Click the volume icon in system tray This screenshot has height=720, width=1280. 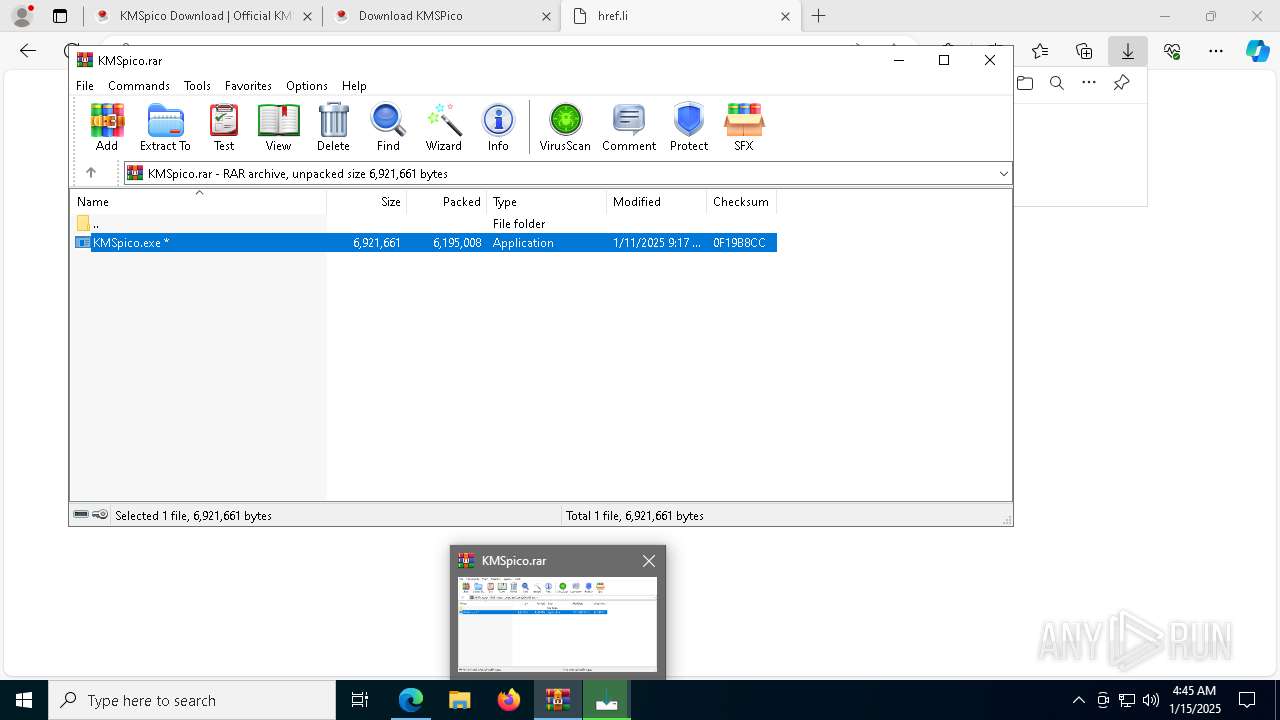pos(1151,700)
